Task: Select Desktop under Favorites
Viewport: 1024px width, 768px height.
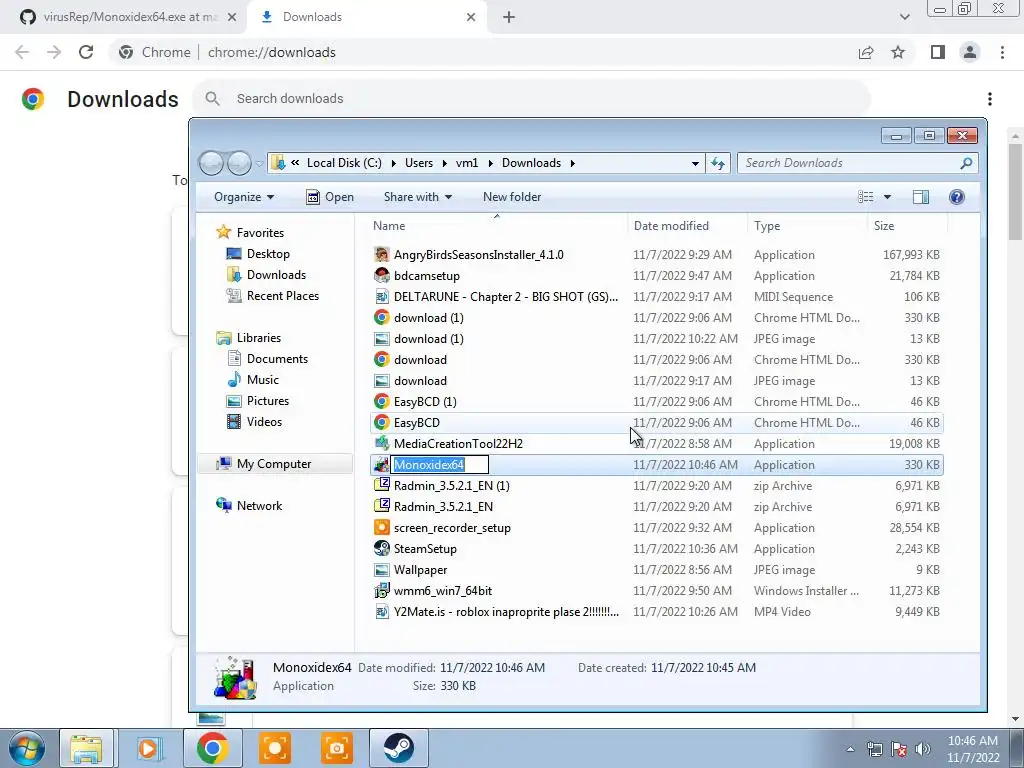Action: click(x=268, y=254)
